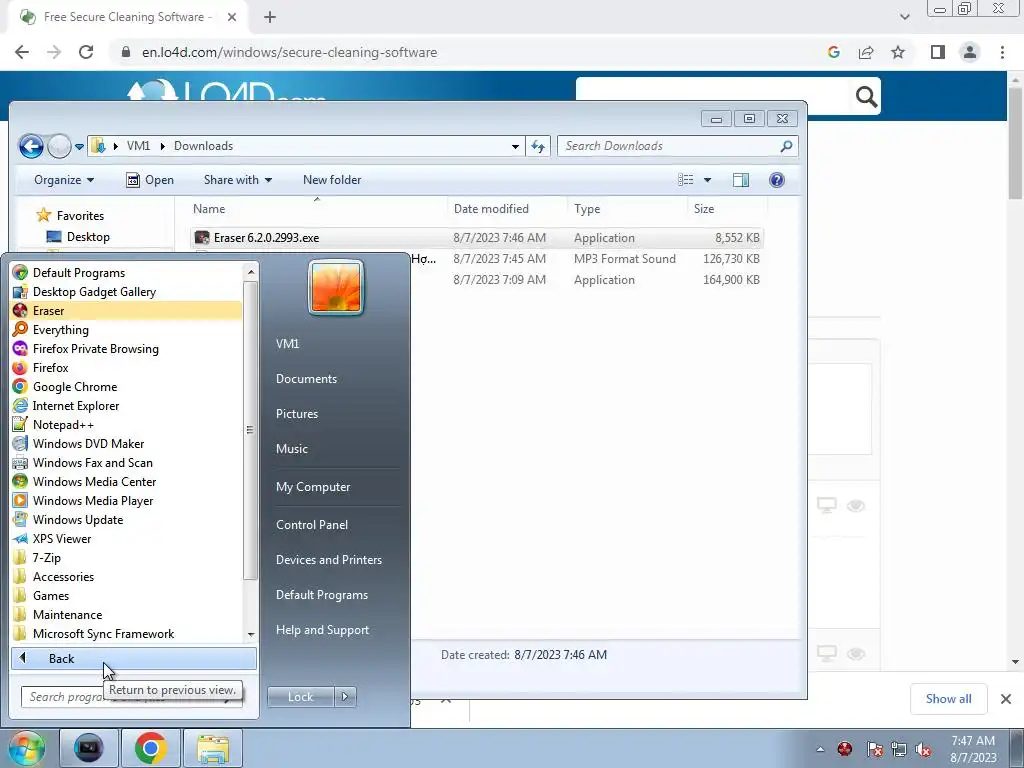The height and width of the screenshot is (768, 1024).
Task: Open Windows Update from the programs list
Action: point(127,520)
